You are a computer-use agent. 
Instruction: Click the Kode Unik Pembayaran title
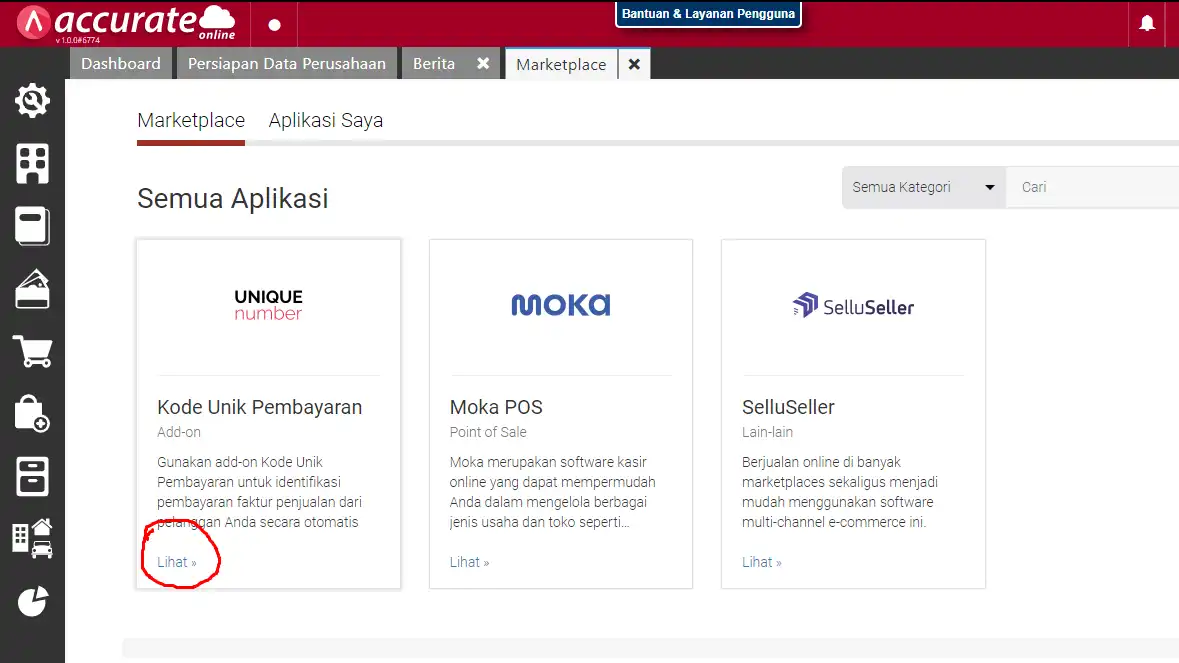259,407
